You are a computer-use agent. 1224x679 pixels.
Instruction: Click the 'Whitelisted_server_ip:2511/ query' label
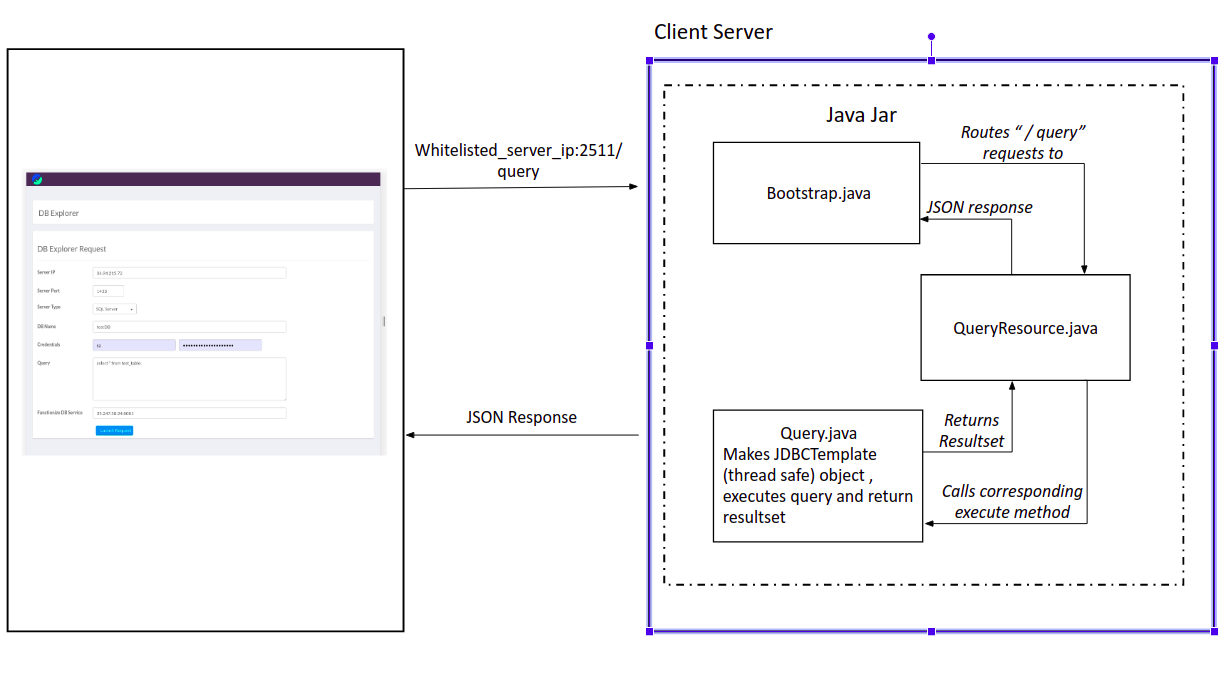[x=518, y=161]
